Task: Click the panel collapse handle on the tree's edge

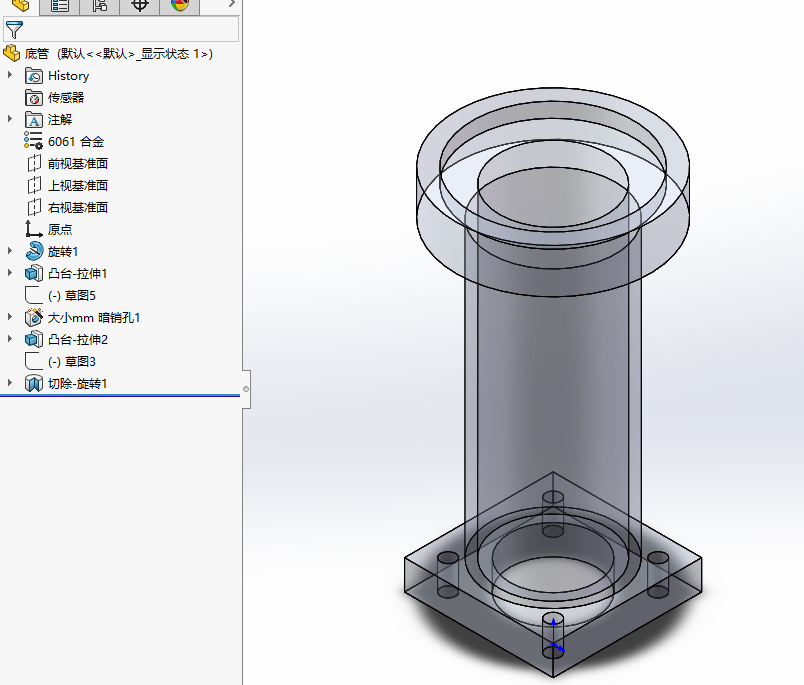Action: (246, 389)
